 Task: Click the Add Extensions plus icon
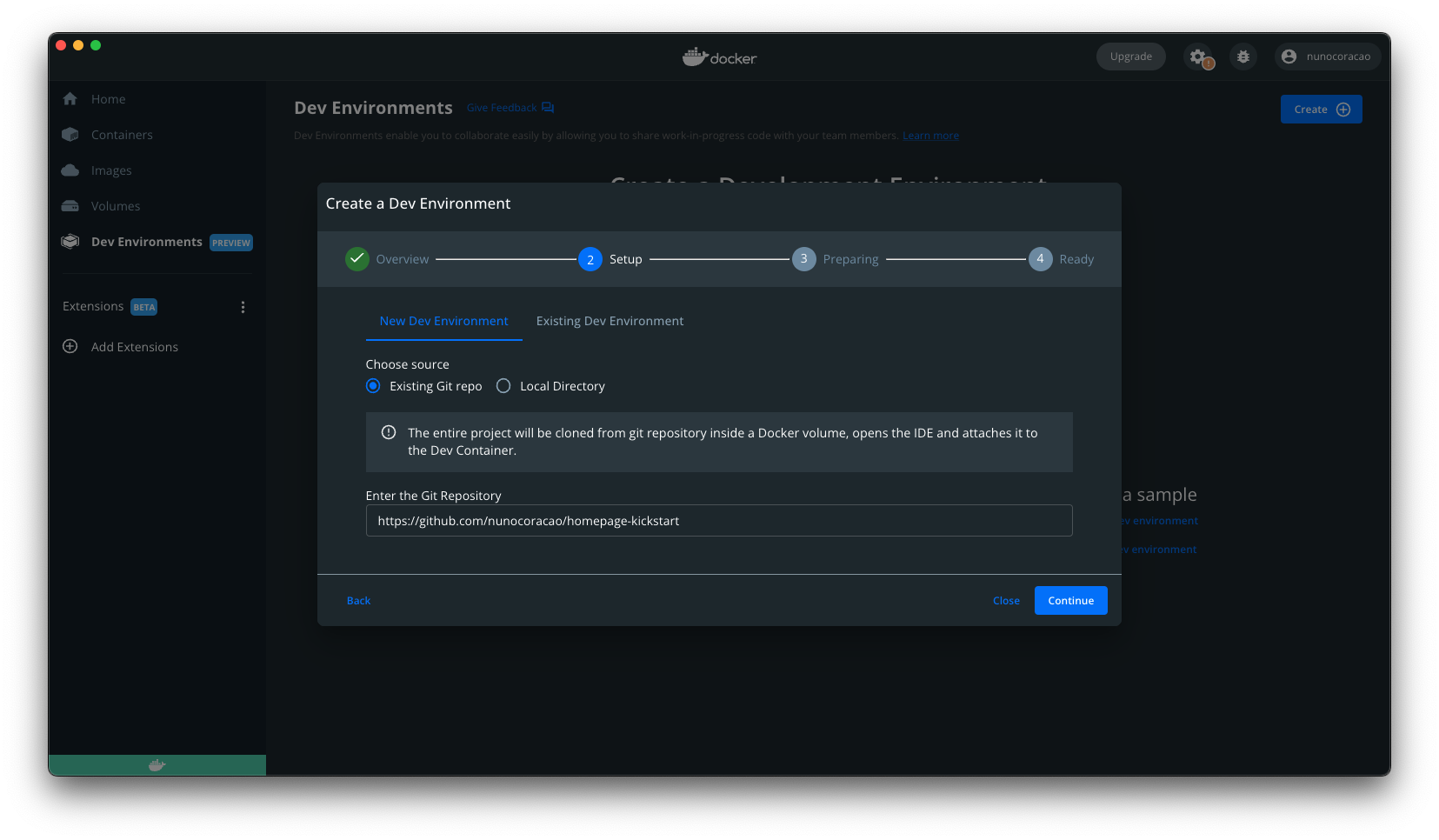click(x=70, y=346)
